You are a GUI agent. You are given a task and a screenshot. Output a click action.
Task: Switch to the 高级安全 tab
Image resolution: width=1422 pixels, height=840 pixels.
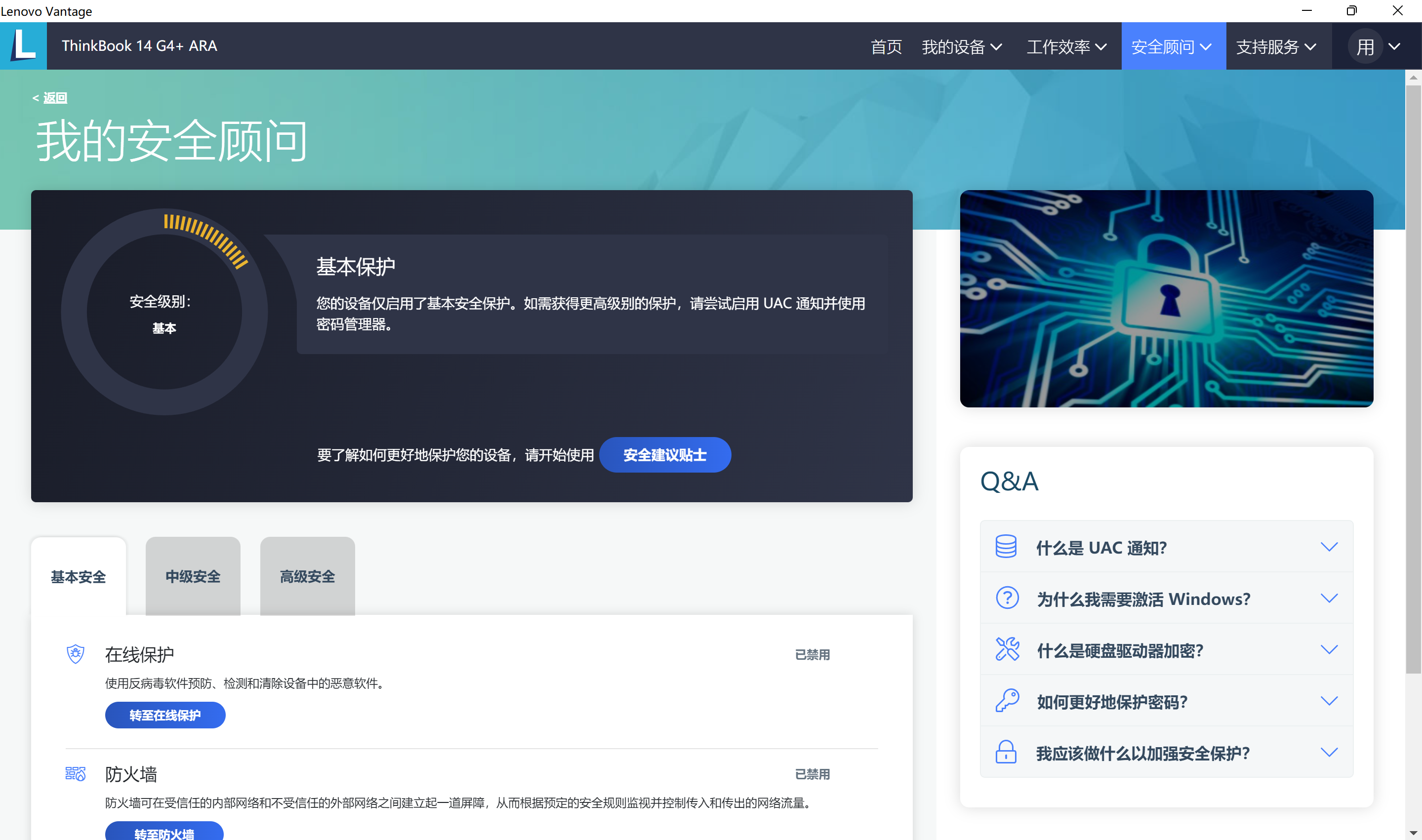coord(307,576)
